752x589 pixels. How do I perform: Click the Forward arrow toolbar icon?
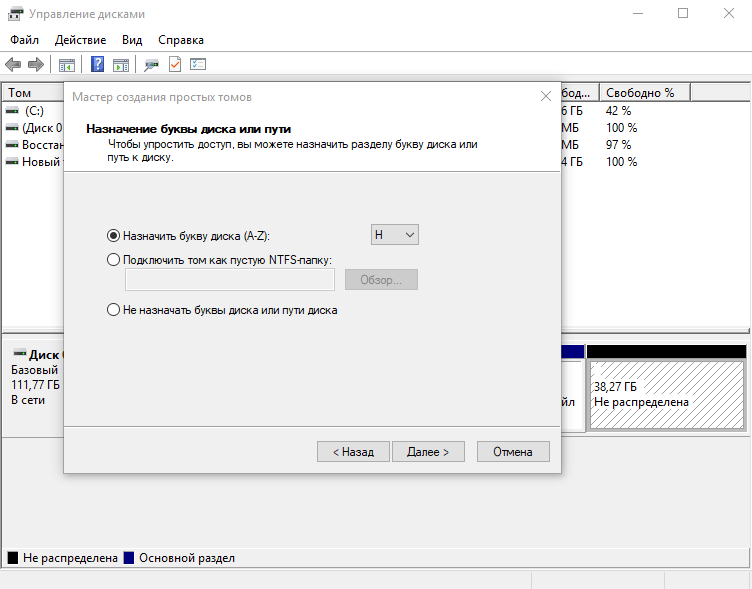(x=36, y=64)
